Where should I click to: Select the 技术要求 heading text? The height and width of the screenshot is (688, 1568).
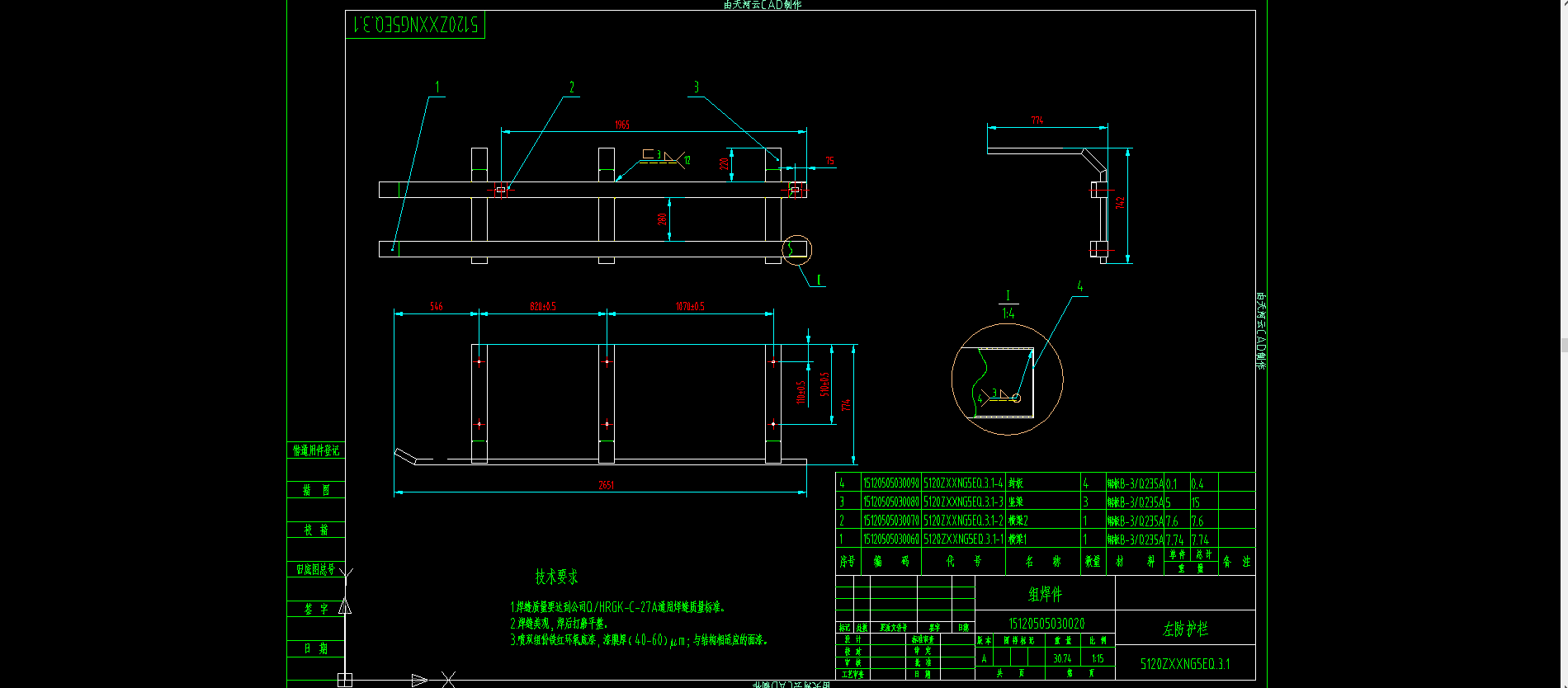(x=556, y=577)
